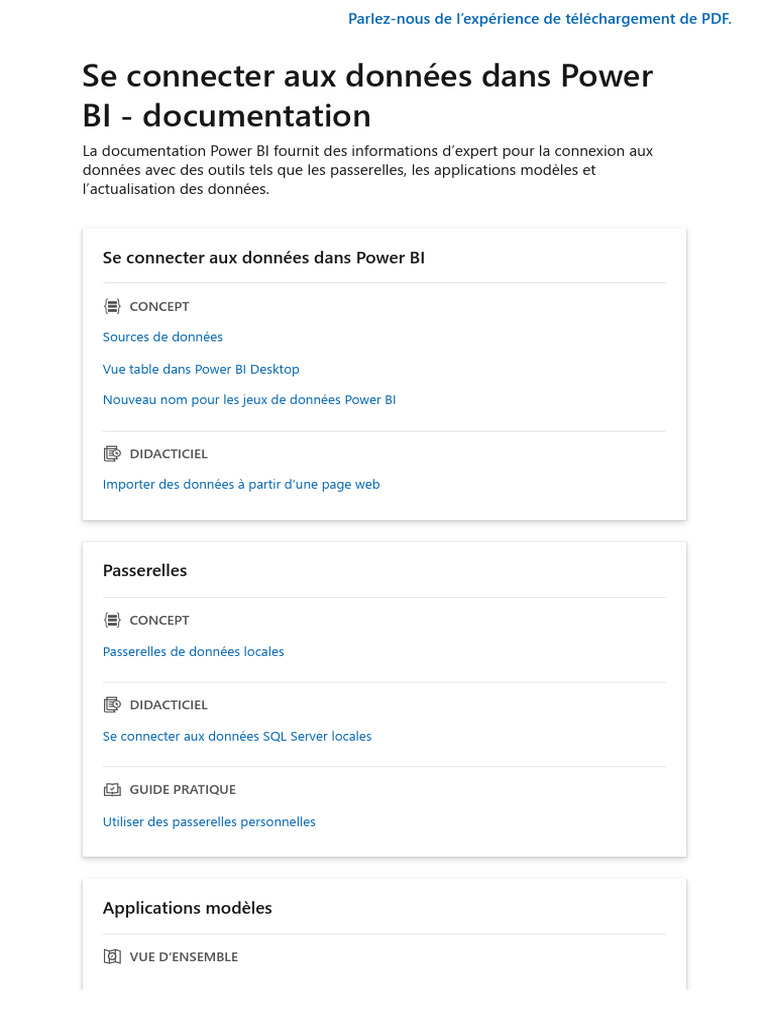Click the GUIDE PRATIQUE section label
The image size is (768, 1024).
tap(183, 790)
